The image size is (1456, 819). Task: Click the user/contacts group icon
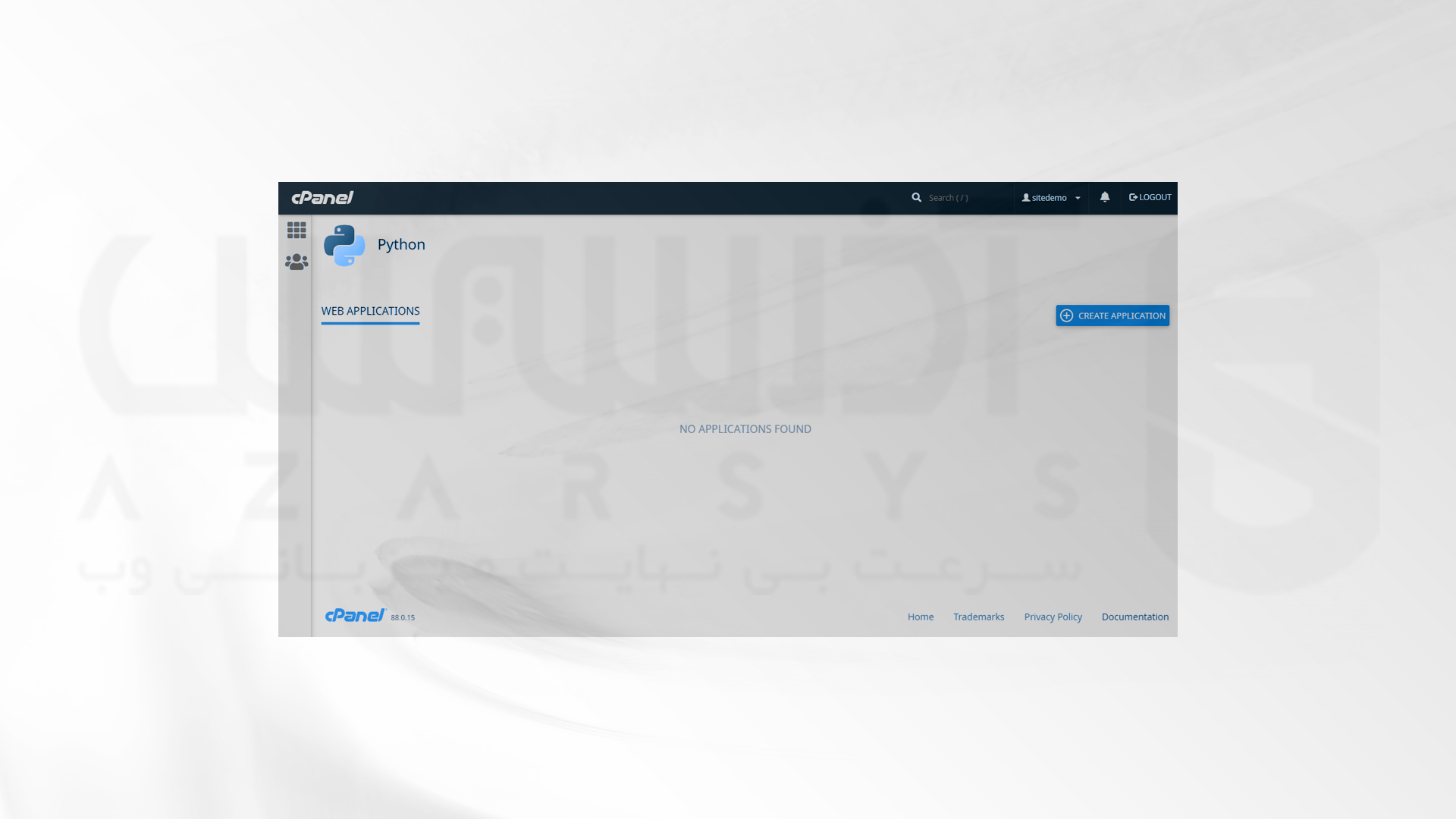pos(296,261)
